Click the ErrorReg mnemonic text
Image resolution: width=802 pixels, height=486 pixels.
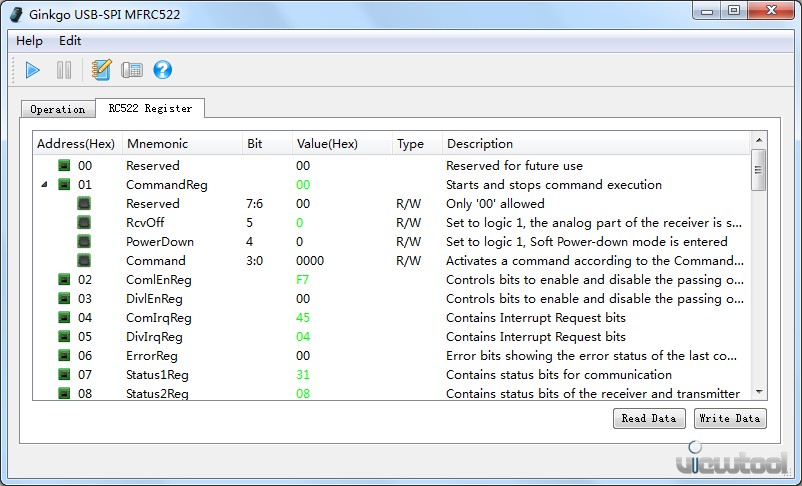tap(152, 356)
